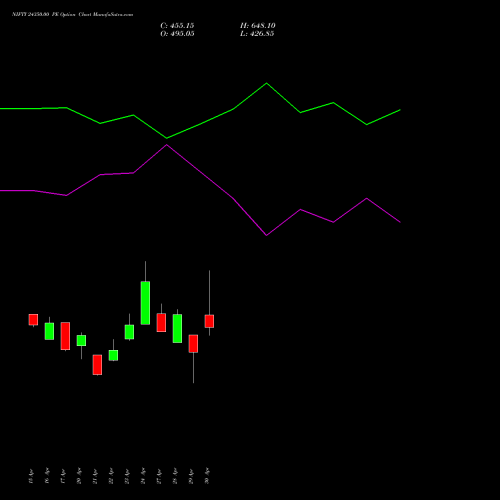
Task: Click the red candlestick for 21 Apr
Action: tap(97, 365)
